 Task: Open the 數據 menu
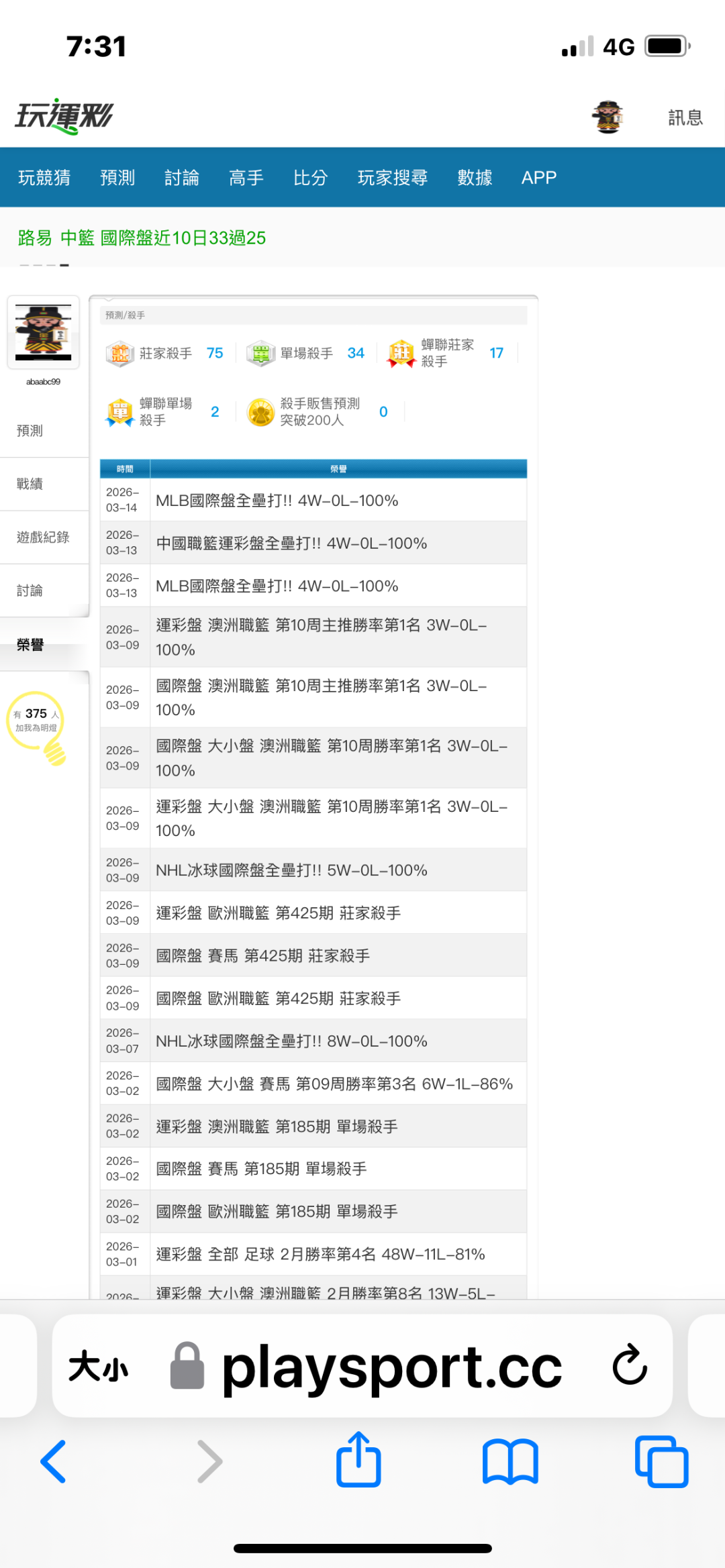coord(475,177)
